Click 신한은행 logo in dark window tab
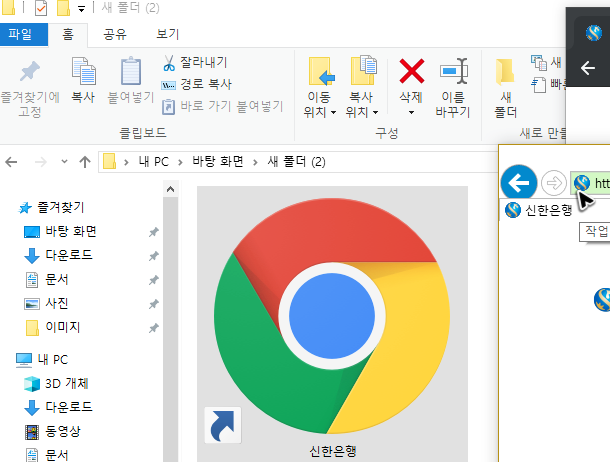Image resolution: width=610 pixels, height=462 pixels. click(594, 33)
